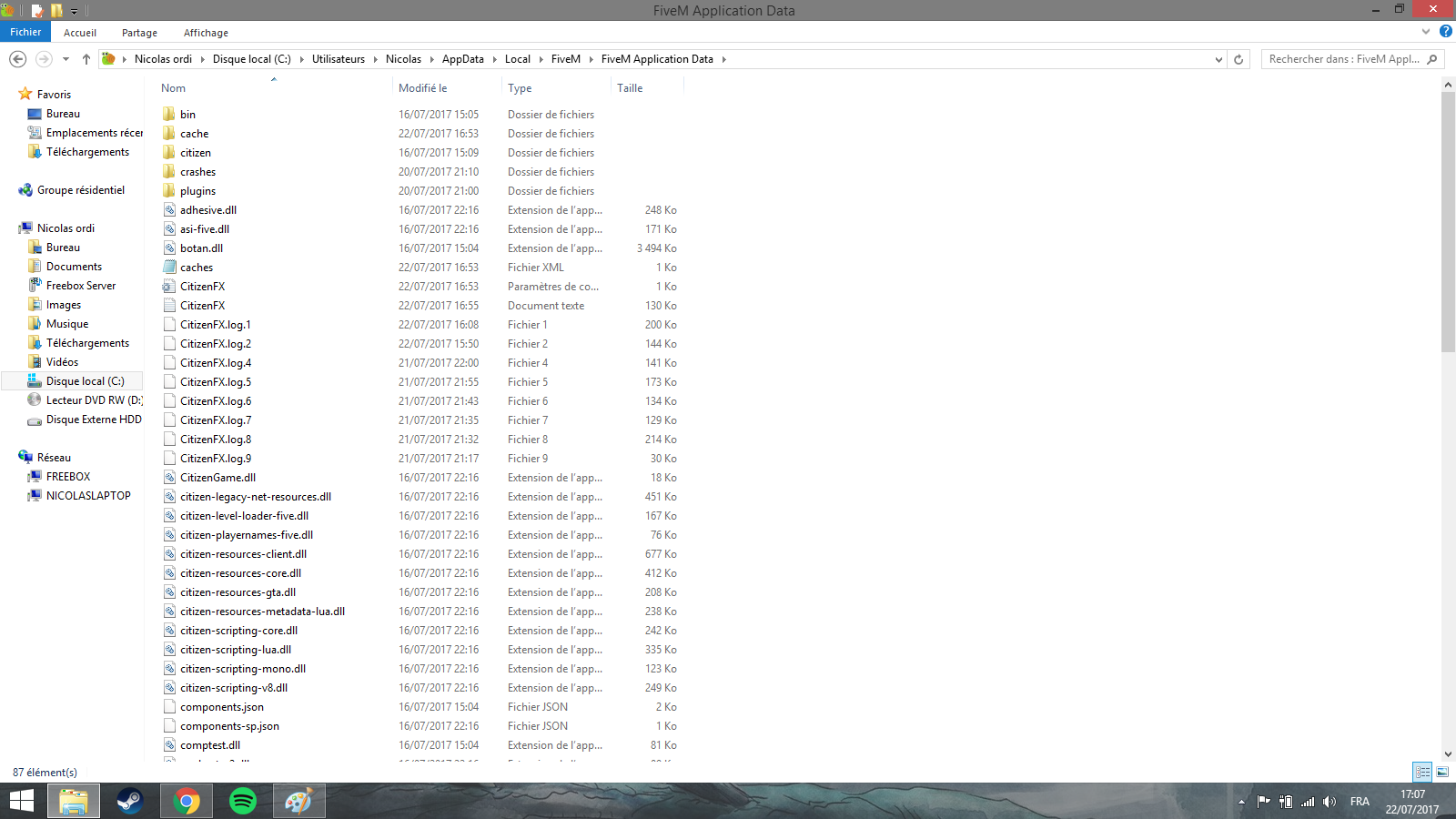Select citizen-resources-metadata-lua.dll file

[262, 612]
